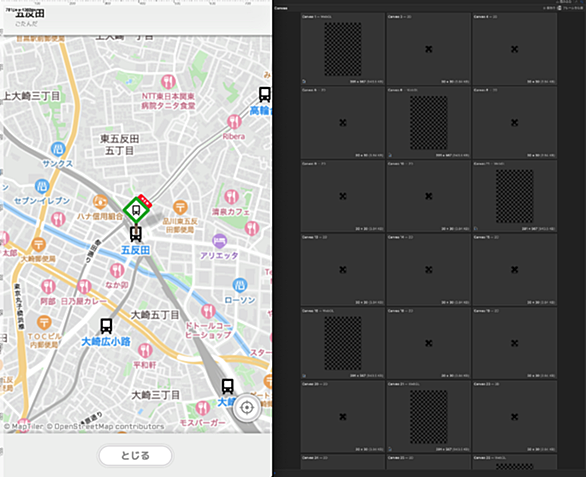
Task: Open the Canvas 21 WebGL checkerboard preview
Action: pyautogui.click(x=429, y=417)
